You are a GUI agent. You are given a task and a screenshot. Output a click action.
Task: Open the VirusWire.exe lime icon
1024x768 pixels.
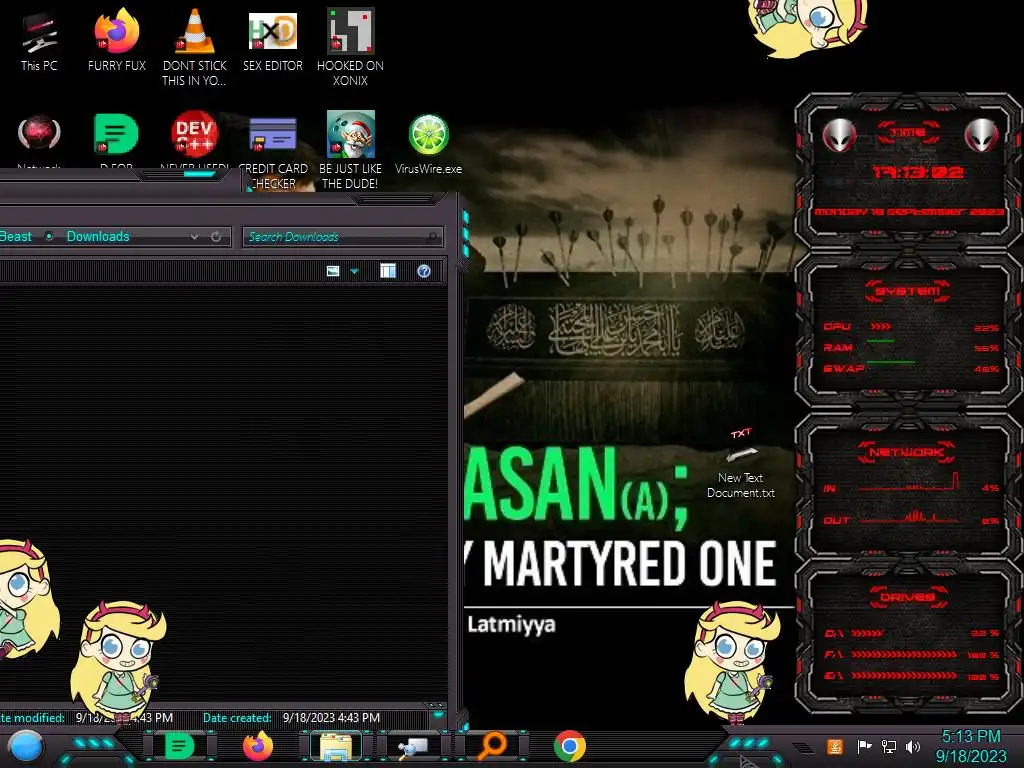pos(428,145)
